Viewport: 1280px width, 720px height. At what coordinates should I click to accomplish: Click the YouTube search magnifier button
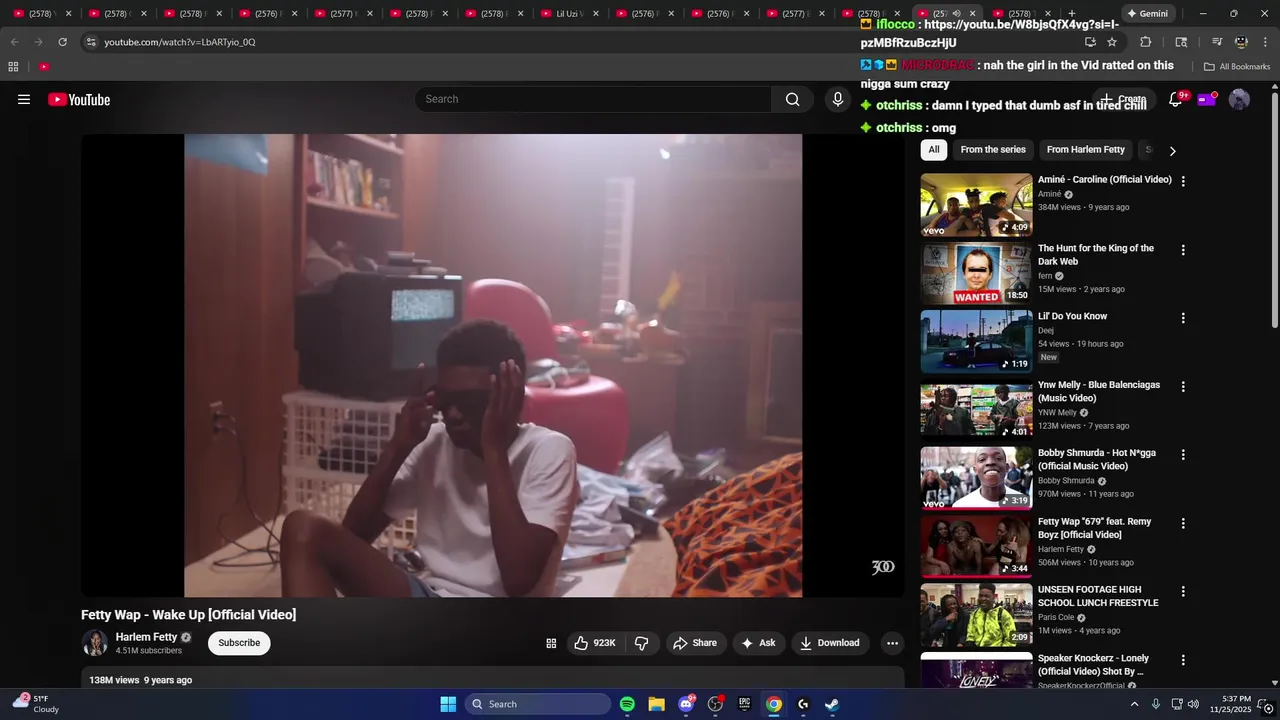[792, 99]
